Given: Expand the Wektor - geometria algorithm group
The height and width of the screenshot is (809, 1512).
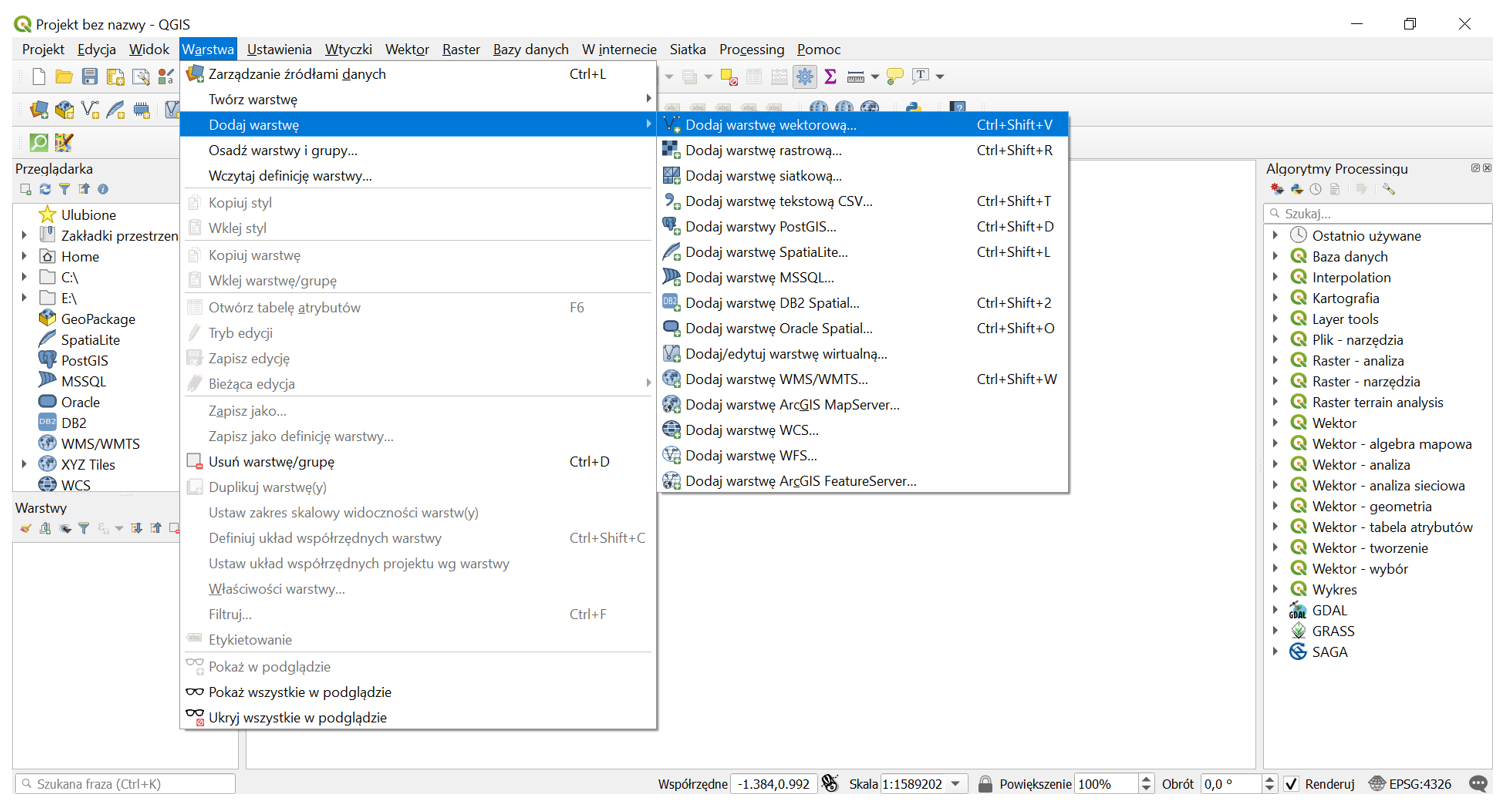Looking at the screenshot, I should 1275,507.
